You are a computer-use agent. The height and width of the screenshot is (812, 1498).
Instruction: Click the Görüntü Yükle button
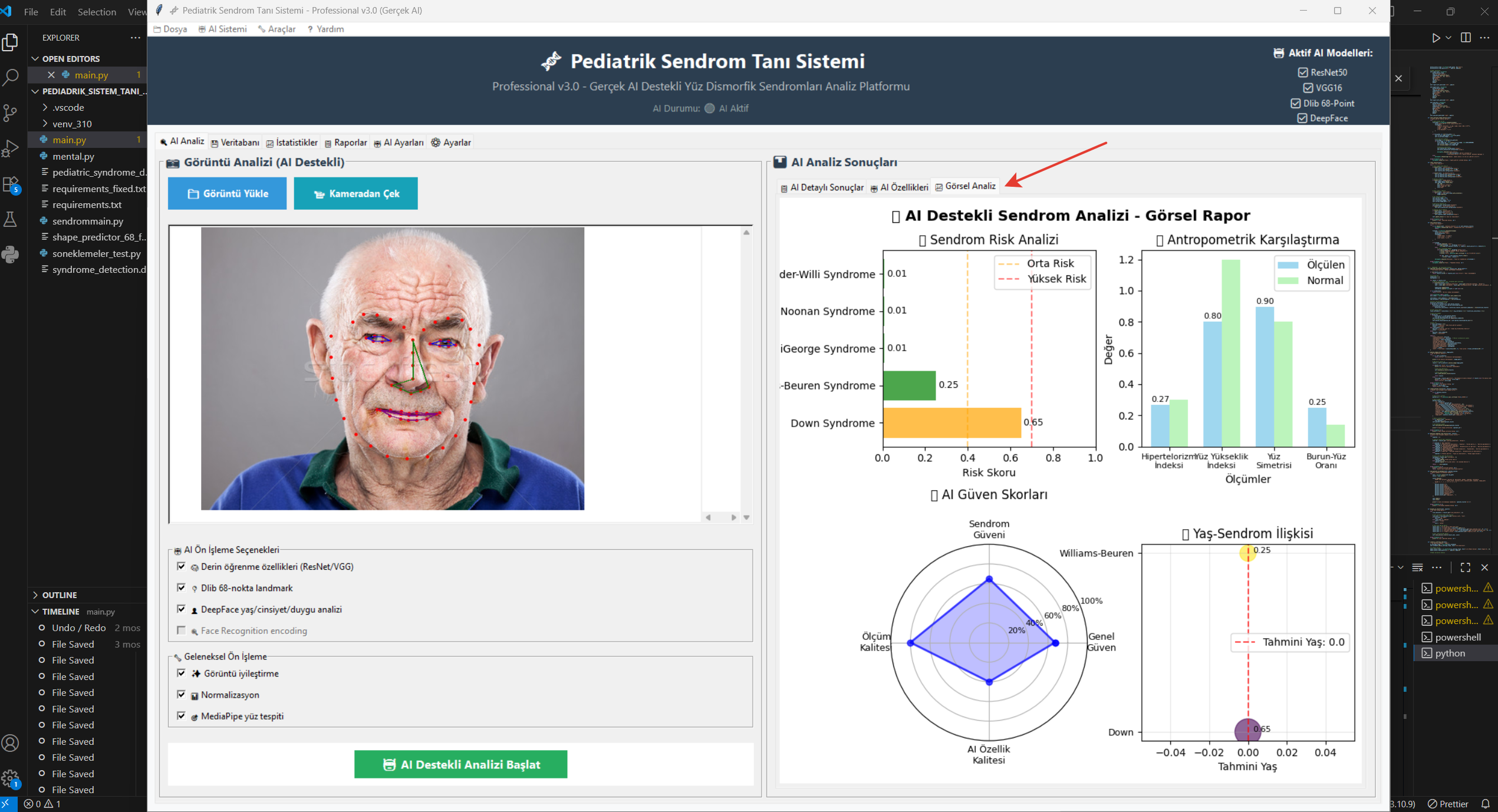[227, 193]
